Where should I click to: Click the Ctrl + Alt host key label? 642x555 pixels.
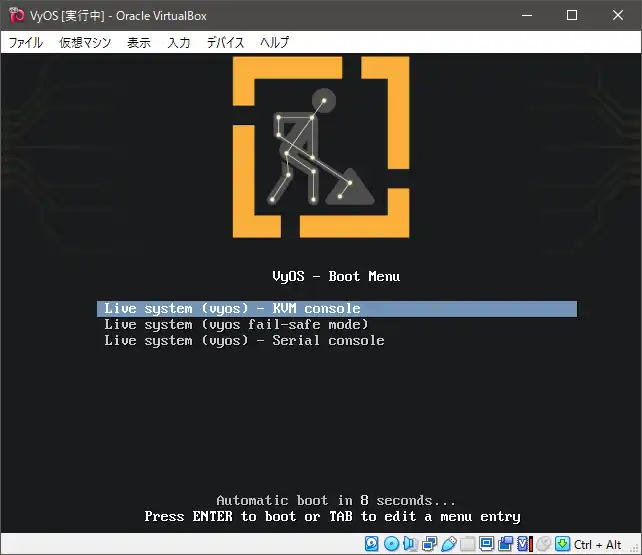[597, 545]
